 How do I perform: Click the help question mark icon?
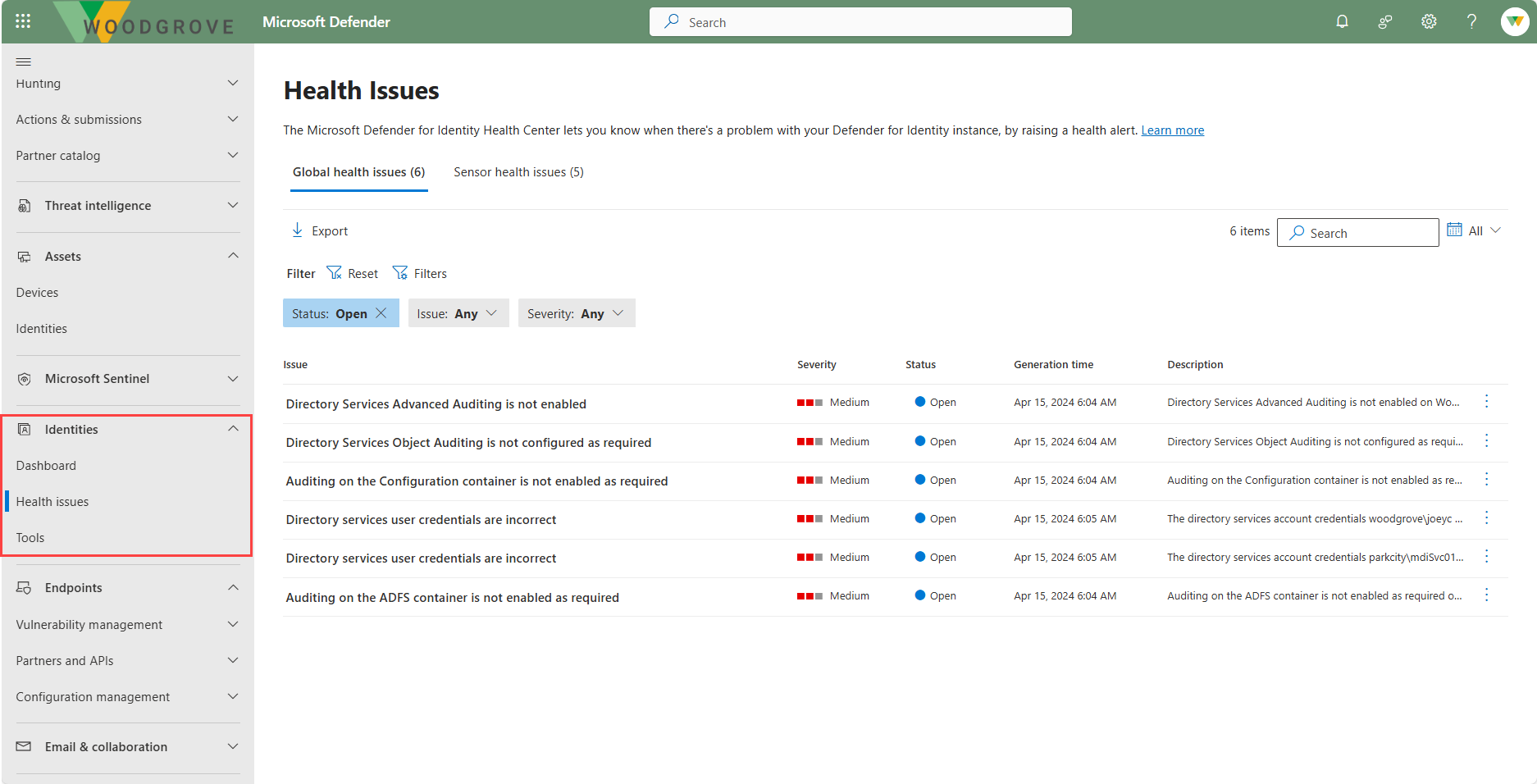point(1471,21)
